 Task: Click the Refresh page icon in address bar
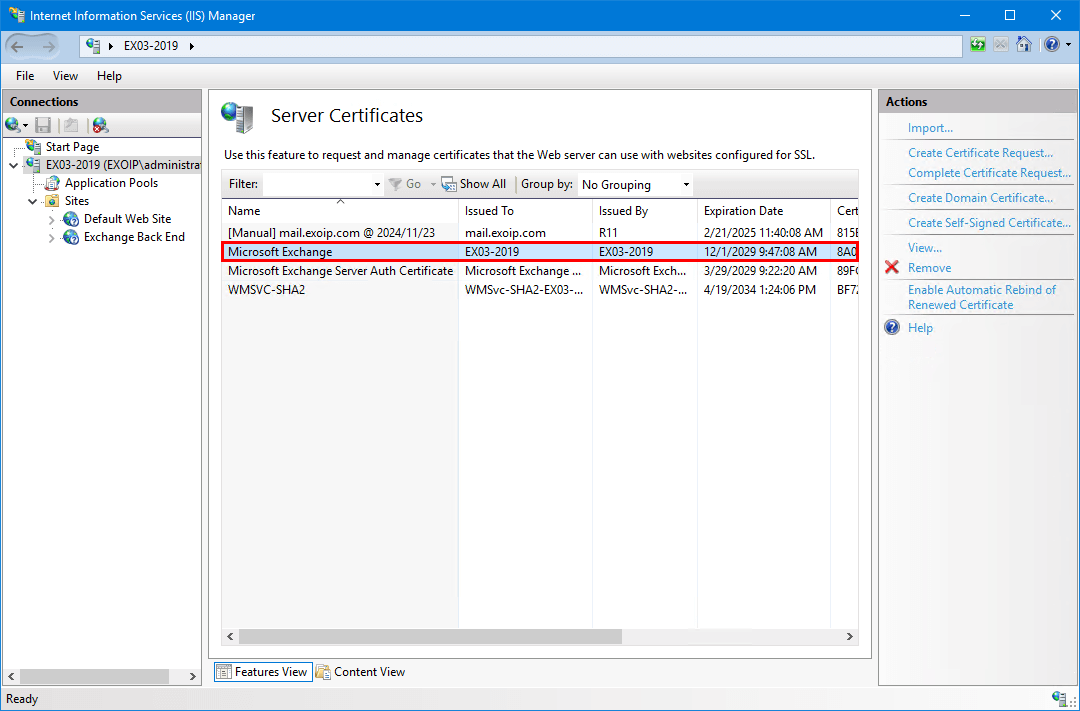click(x=977, y=45)
